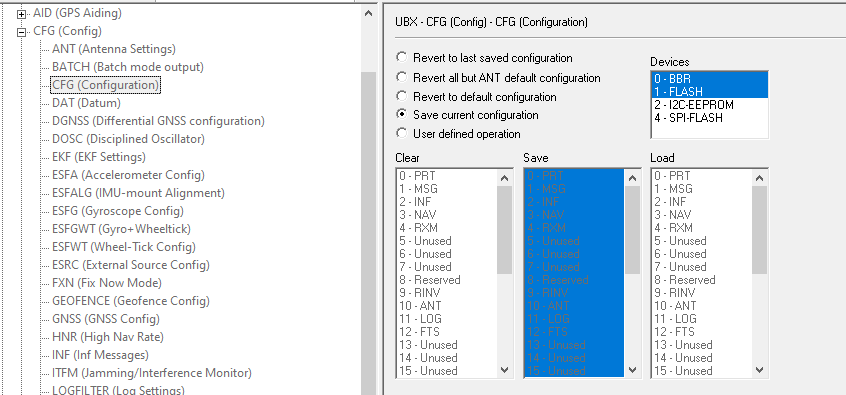Open GEOFENCE (Geofence Config) item
The width and height of the screenshot is (846, 395).
coord(131,301)
